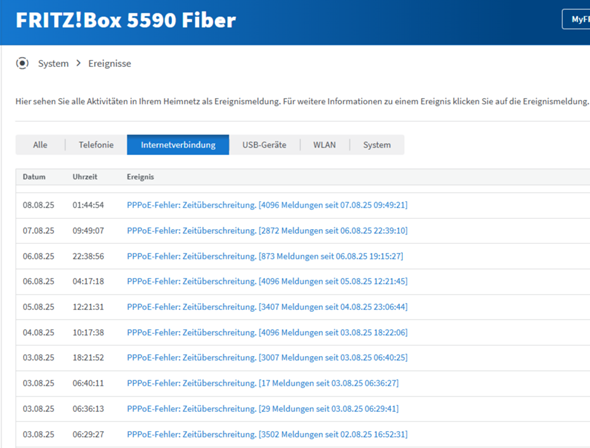Click date cell 08.08.25
Viewport: 590px width, 448px height.
(38, 205)
